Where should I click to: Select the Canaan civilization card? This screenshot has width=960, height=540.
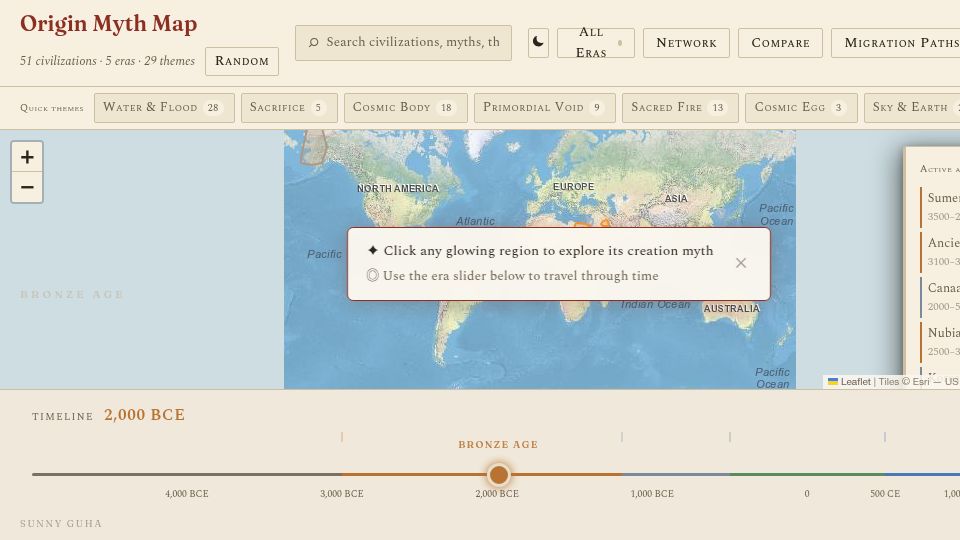tap(940, 296)
